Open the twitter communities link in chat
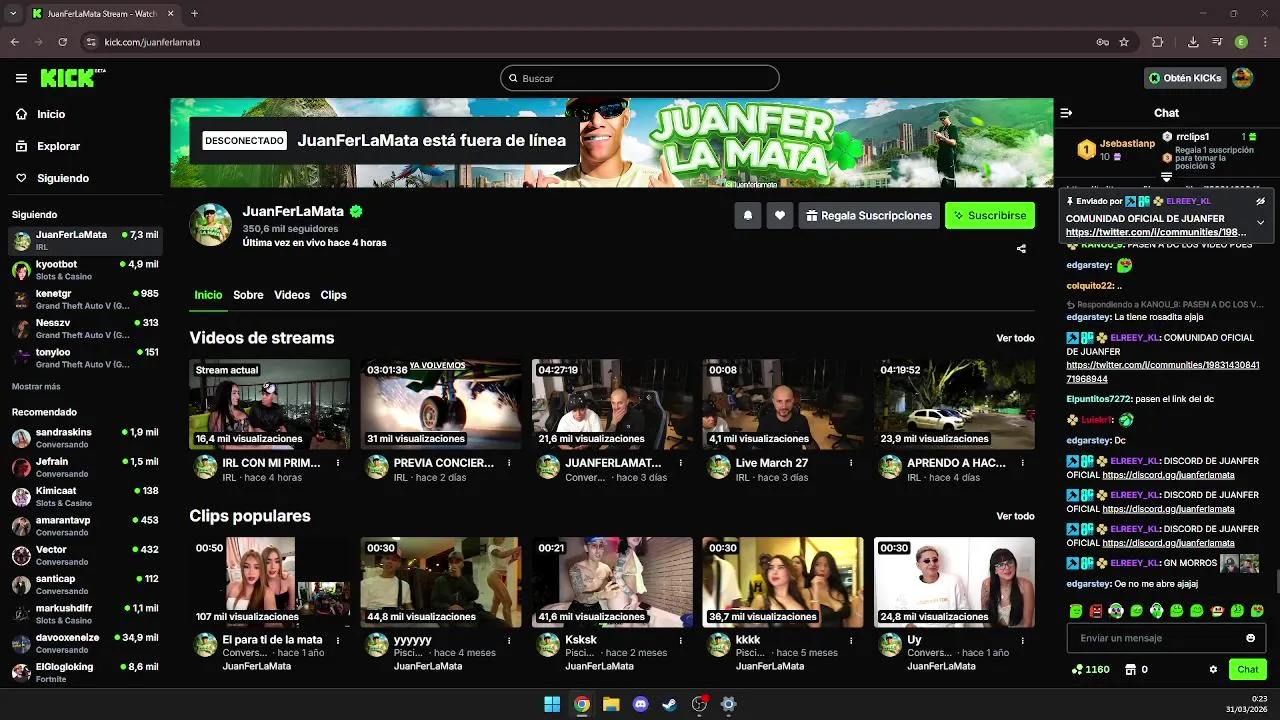Screen dimensions: 1280x720 pyautogui.click(x=1162, y=372)
